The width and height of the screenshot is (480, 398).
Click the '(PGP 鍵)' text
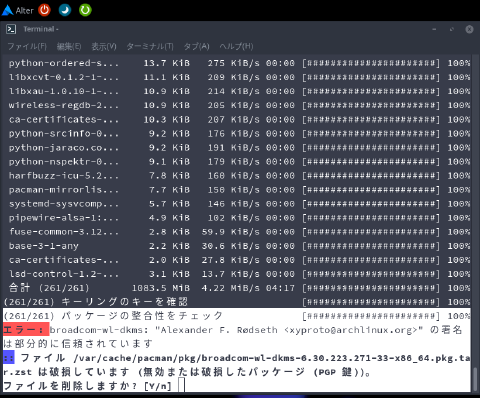[338, 372]
